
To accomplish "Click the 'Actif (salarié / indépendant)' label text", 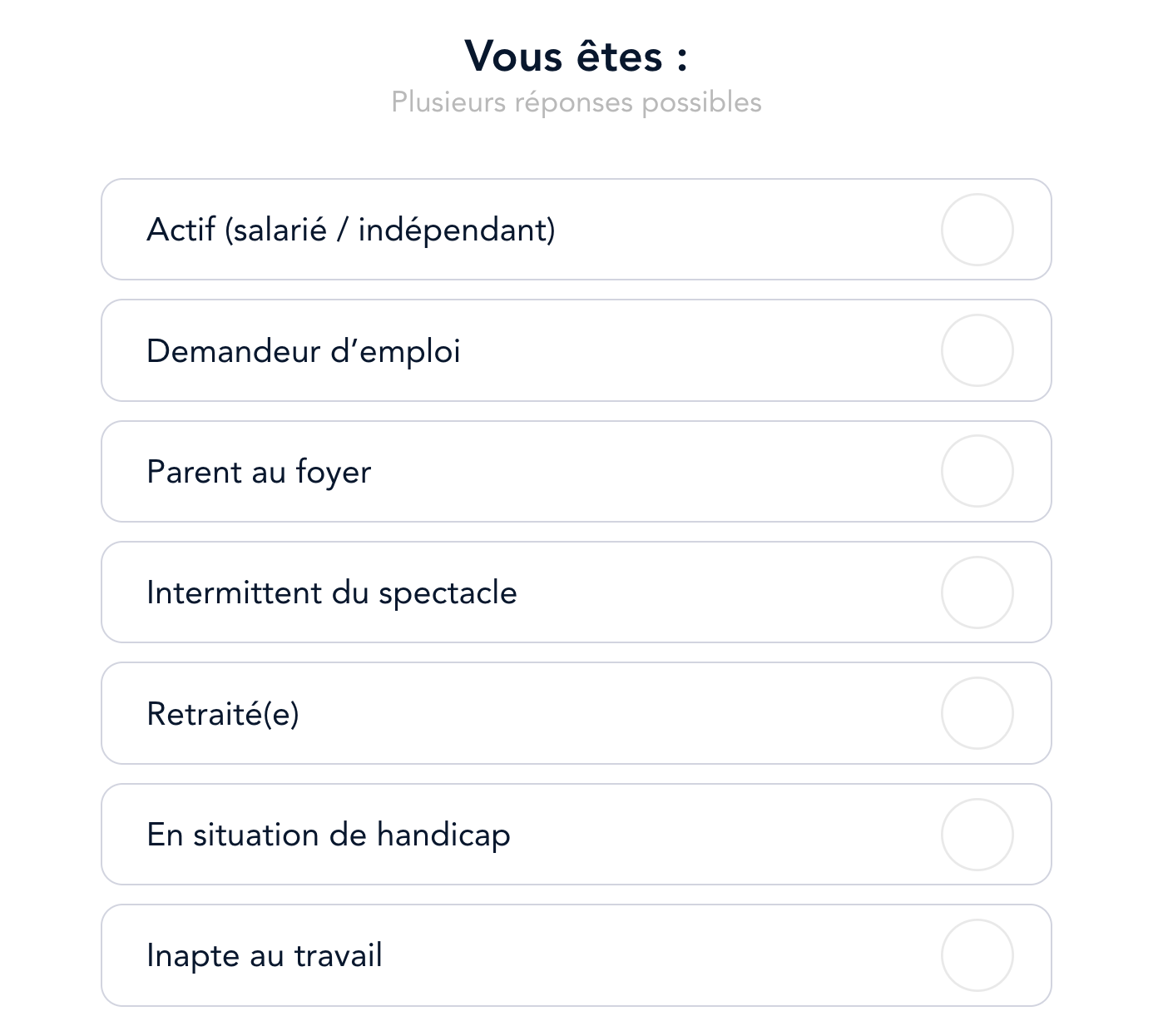I will 350,230.
